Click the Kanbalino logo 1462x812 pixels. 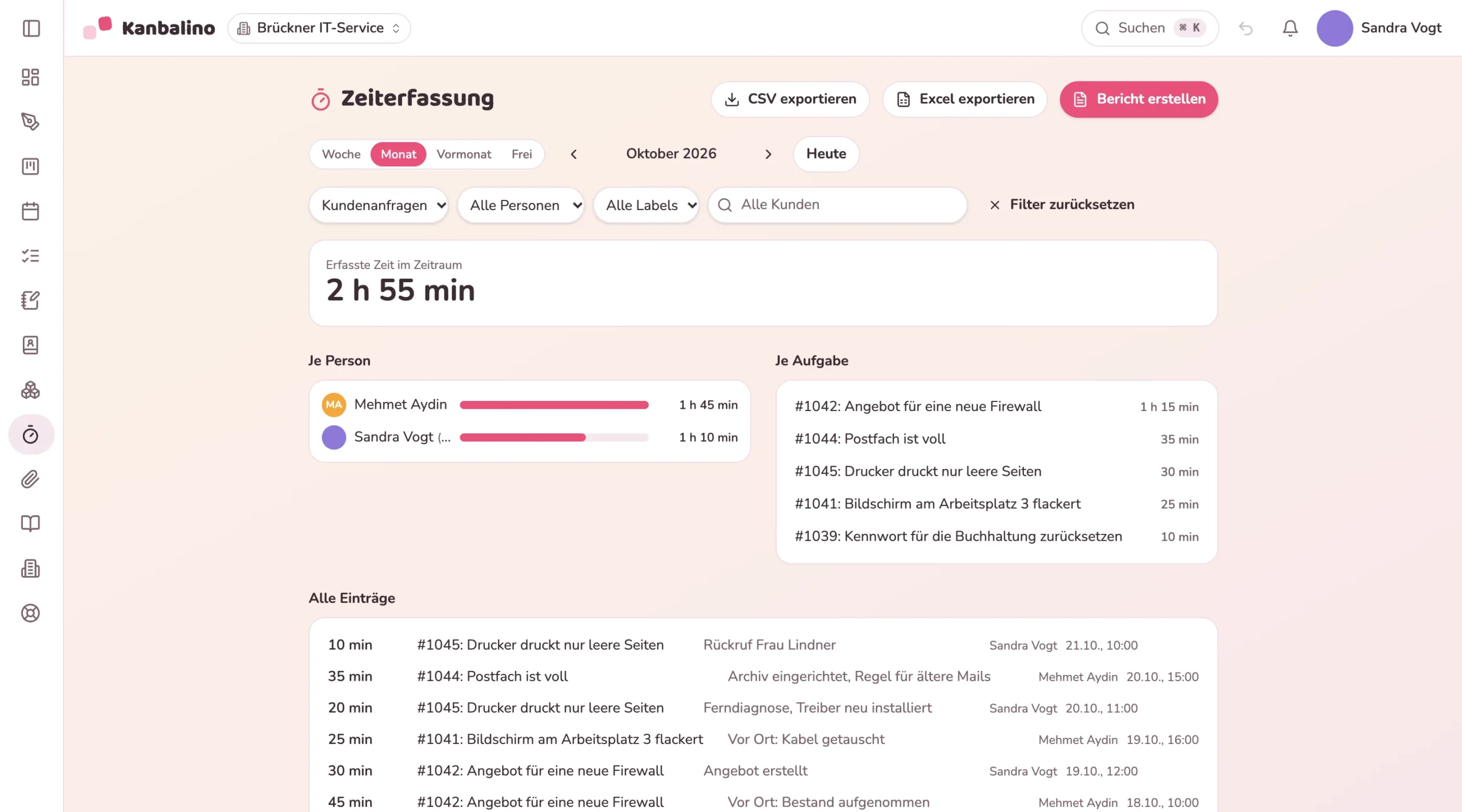coord(149,27)
